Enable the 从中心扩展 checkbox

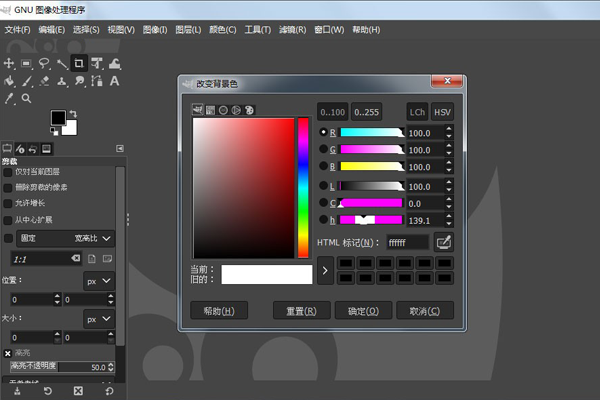pyautogui.click(x=7, y=220)
